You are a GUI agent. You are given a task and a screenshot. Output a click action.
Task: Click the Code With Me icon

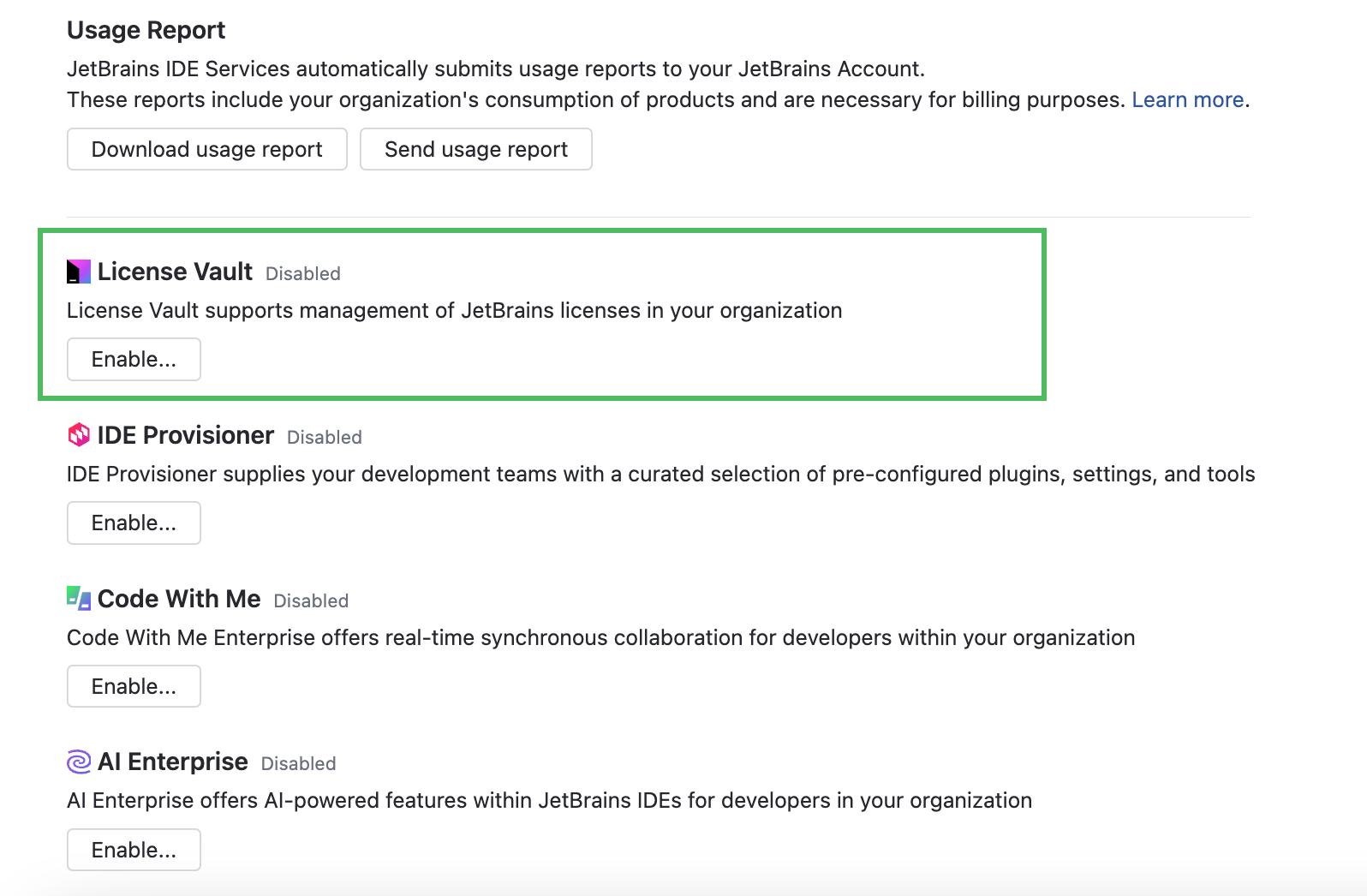click(x=79, y=598)
